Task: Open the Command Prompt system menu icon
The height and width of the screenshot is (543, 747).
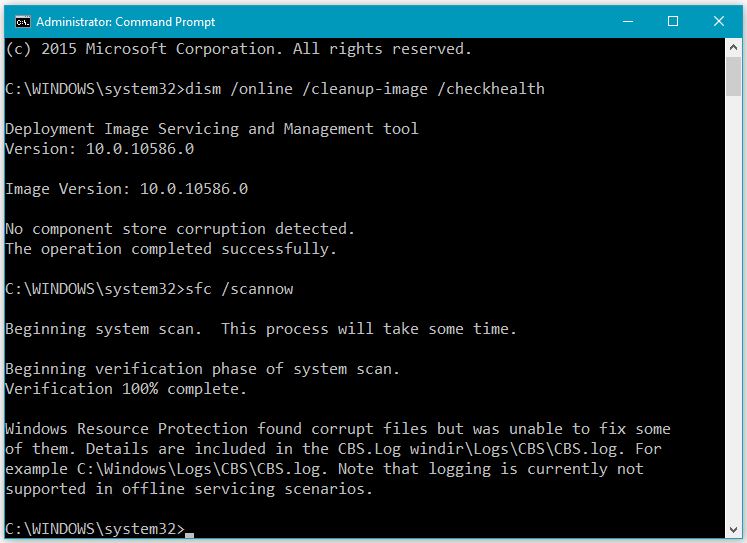Action: 22,22
